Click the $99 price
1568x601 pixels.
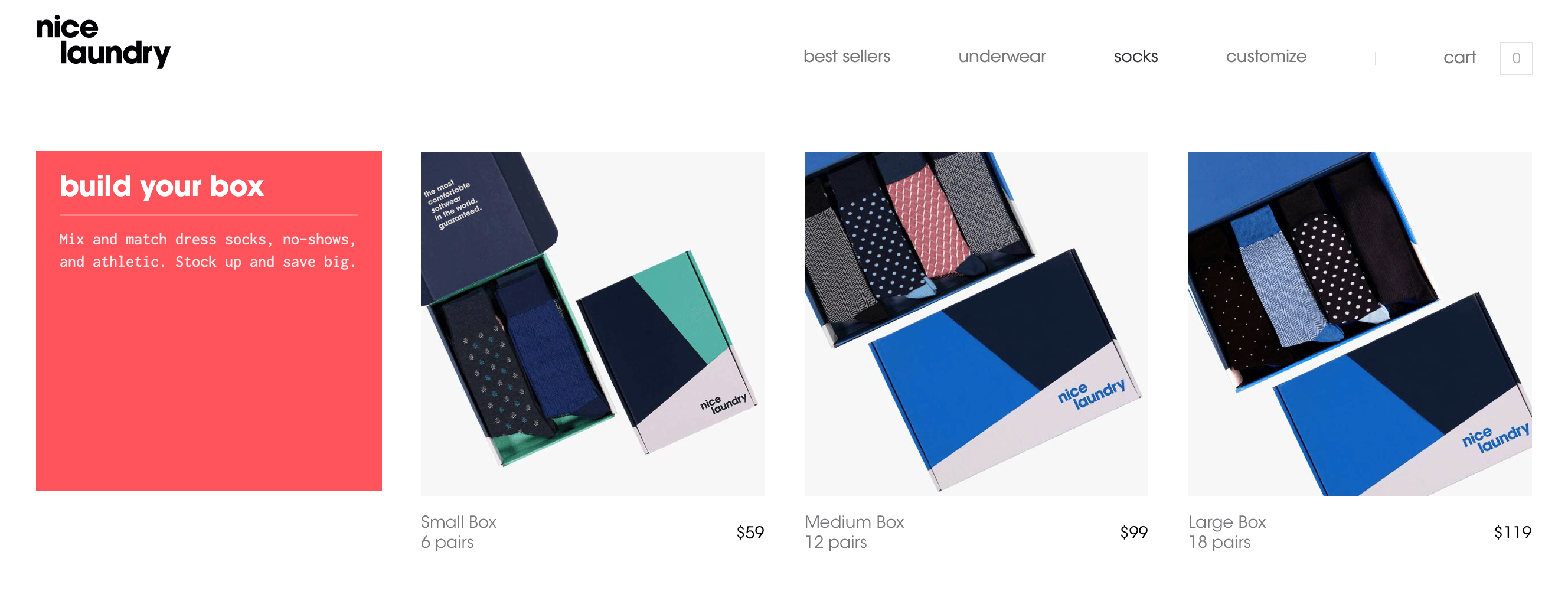1133,532
